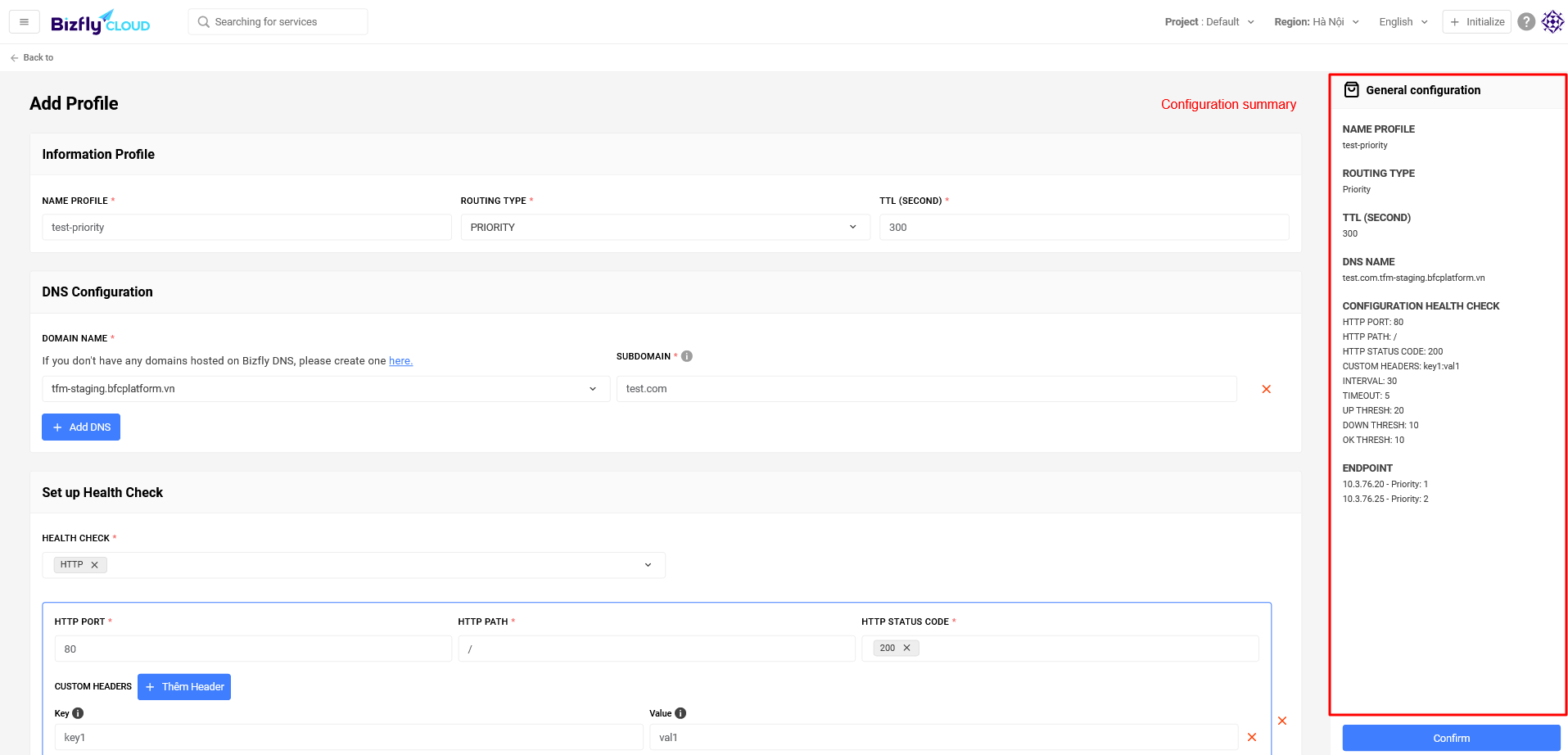Expand the HEALTH CHECK type dropdown
Image resolution: width=1568 pixels, height=755 pixels.
[354, 565]
